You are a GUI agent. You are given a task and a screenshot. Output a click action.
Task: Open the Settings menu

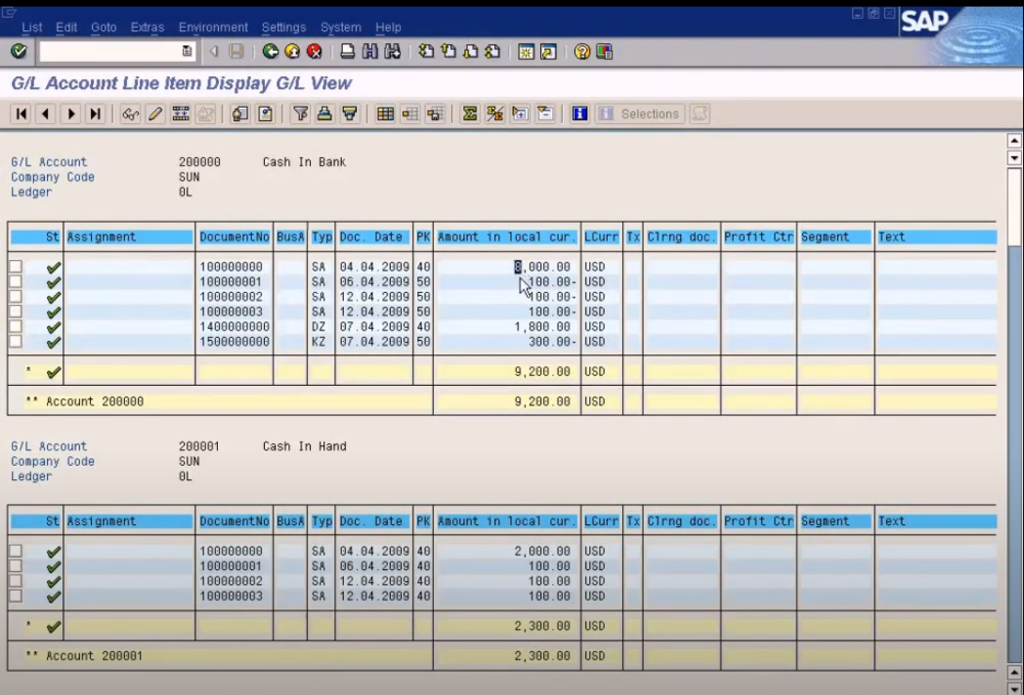pos(283,27)
